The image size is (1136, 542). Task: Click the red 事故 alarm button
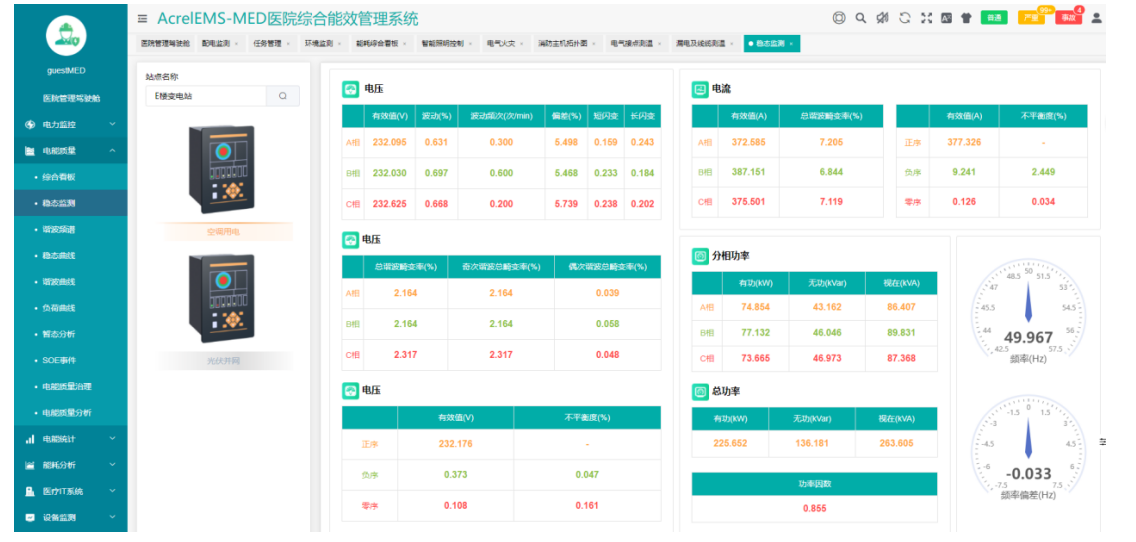click(1068, 18)
